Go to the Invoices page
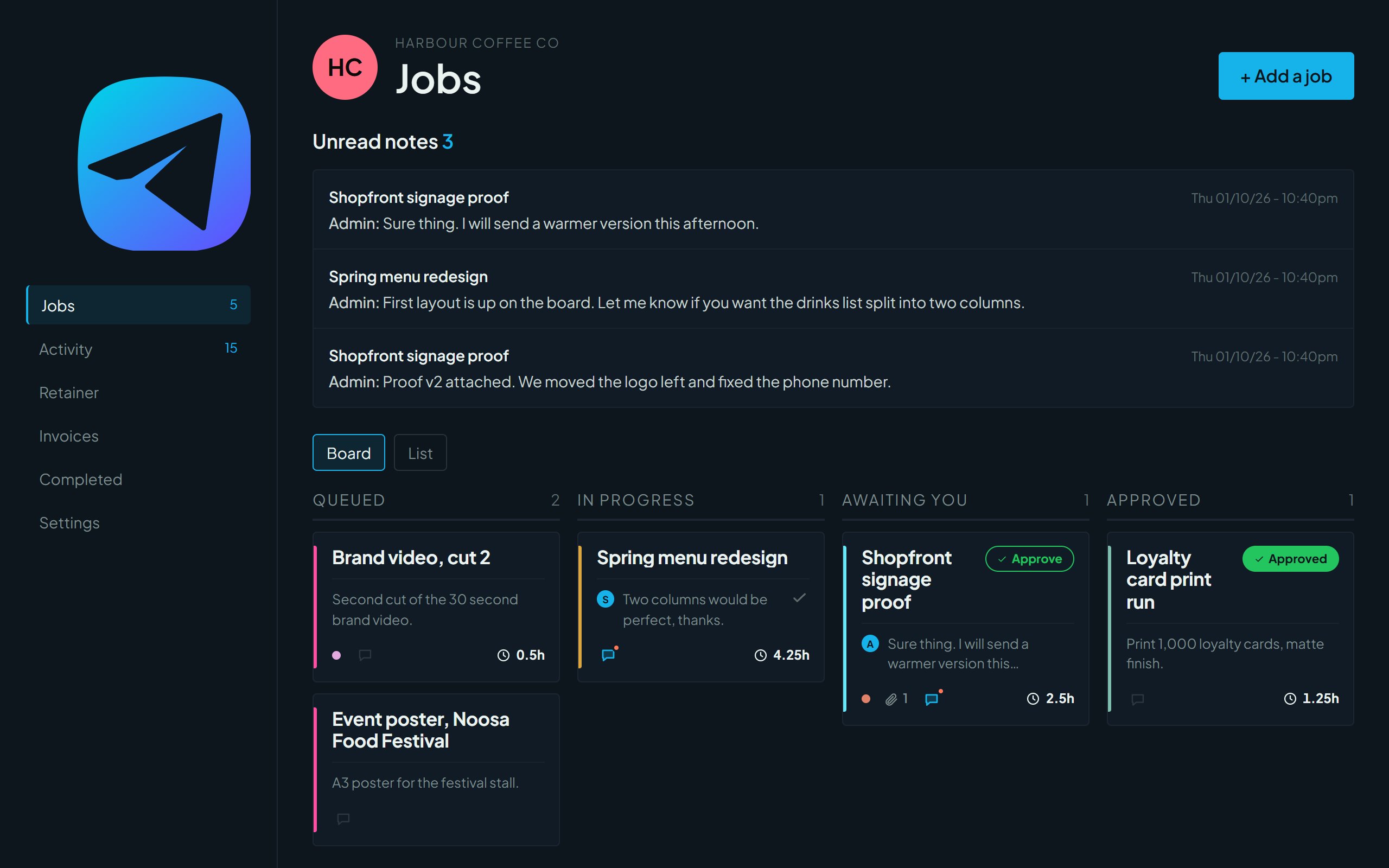Viewport: 1389px width, 868px height. coord(138,436)
